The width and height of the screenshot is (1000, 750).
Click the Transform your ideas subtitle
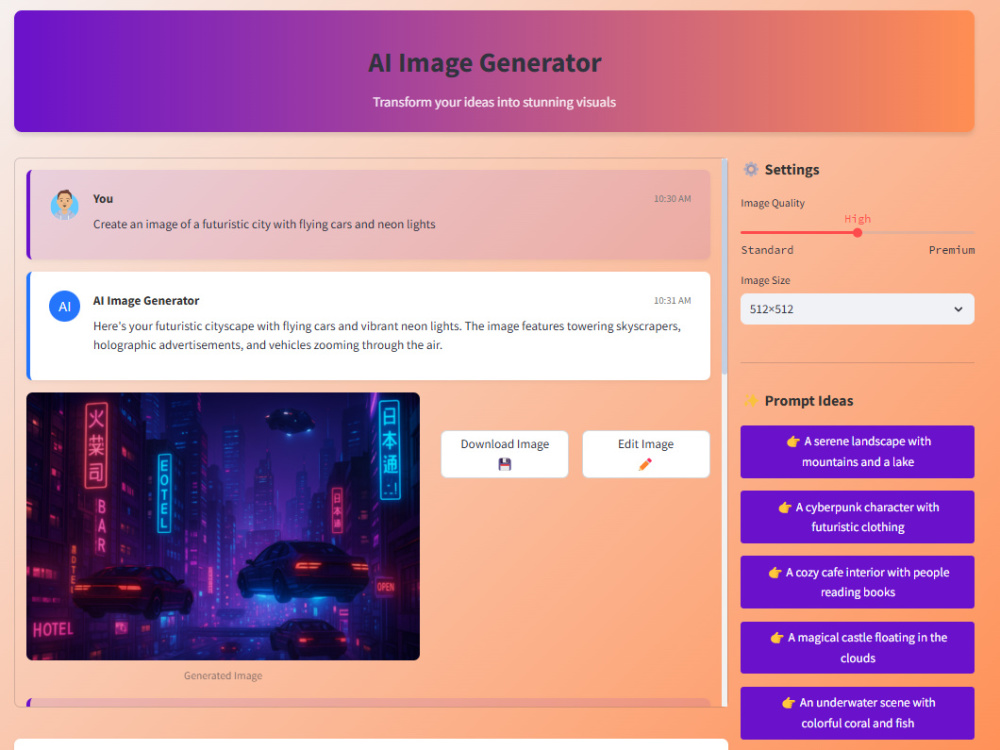click(x=494, y=102)
